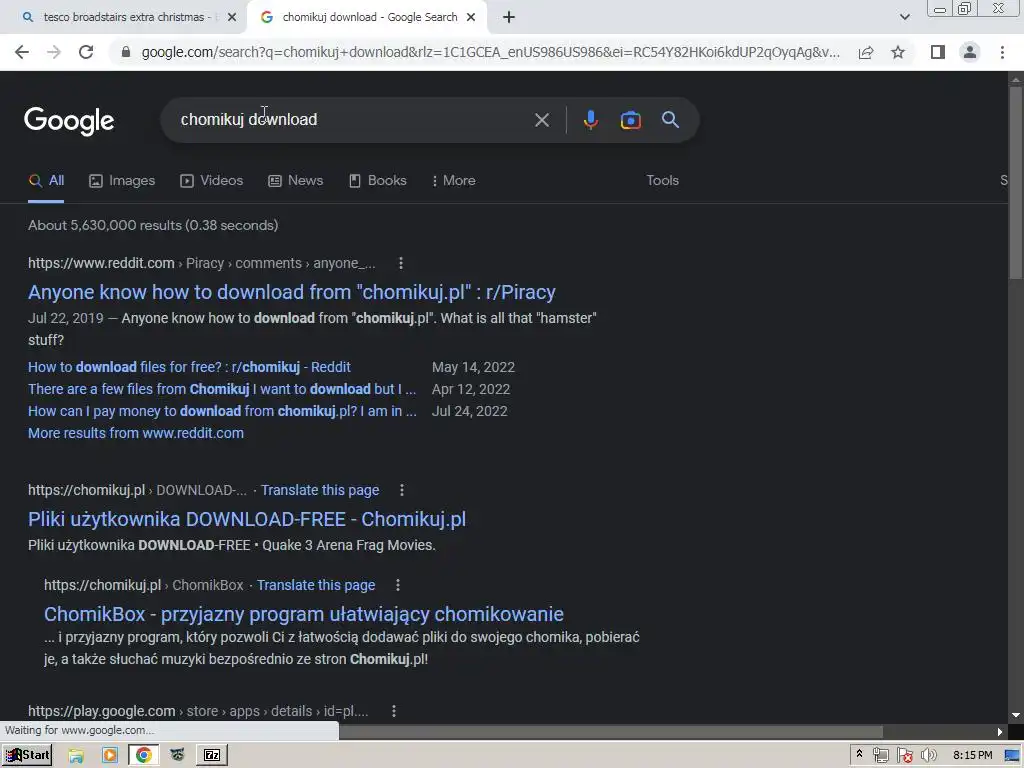Viewport: 1024px width, 768px height.
Task: Open the Chrome profile menu
Action: (x=970, y=52)
